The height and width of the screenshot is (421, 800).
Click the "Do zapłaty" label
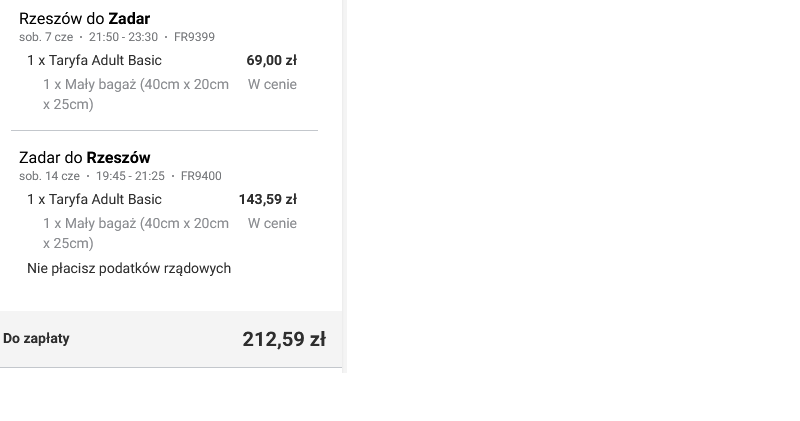(x=36, y=338)
